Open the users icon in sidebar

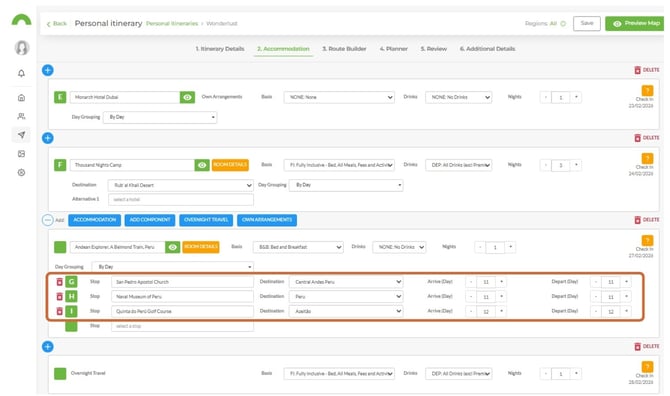(x=21, y=116)
